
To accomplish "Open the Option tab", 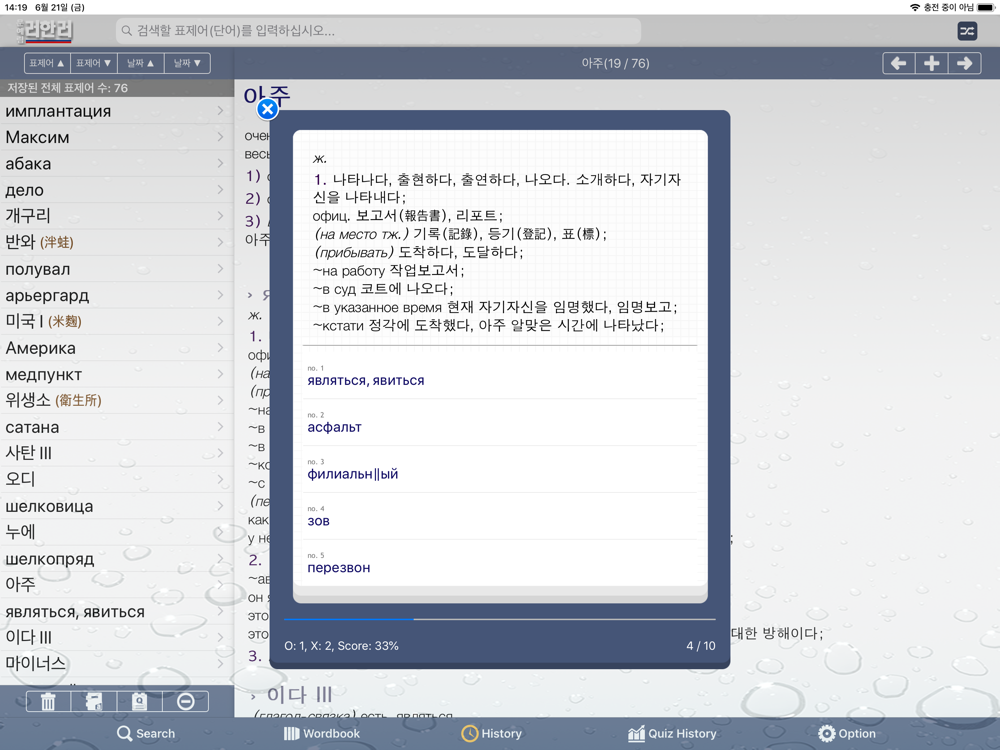I will click(847, 733).
